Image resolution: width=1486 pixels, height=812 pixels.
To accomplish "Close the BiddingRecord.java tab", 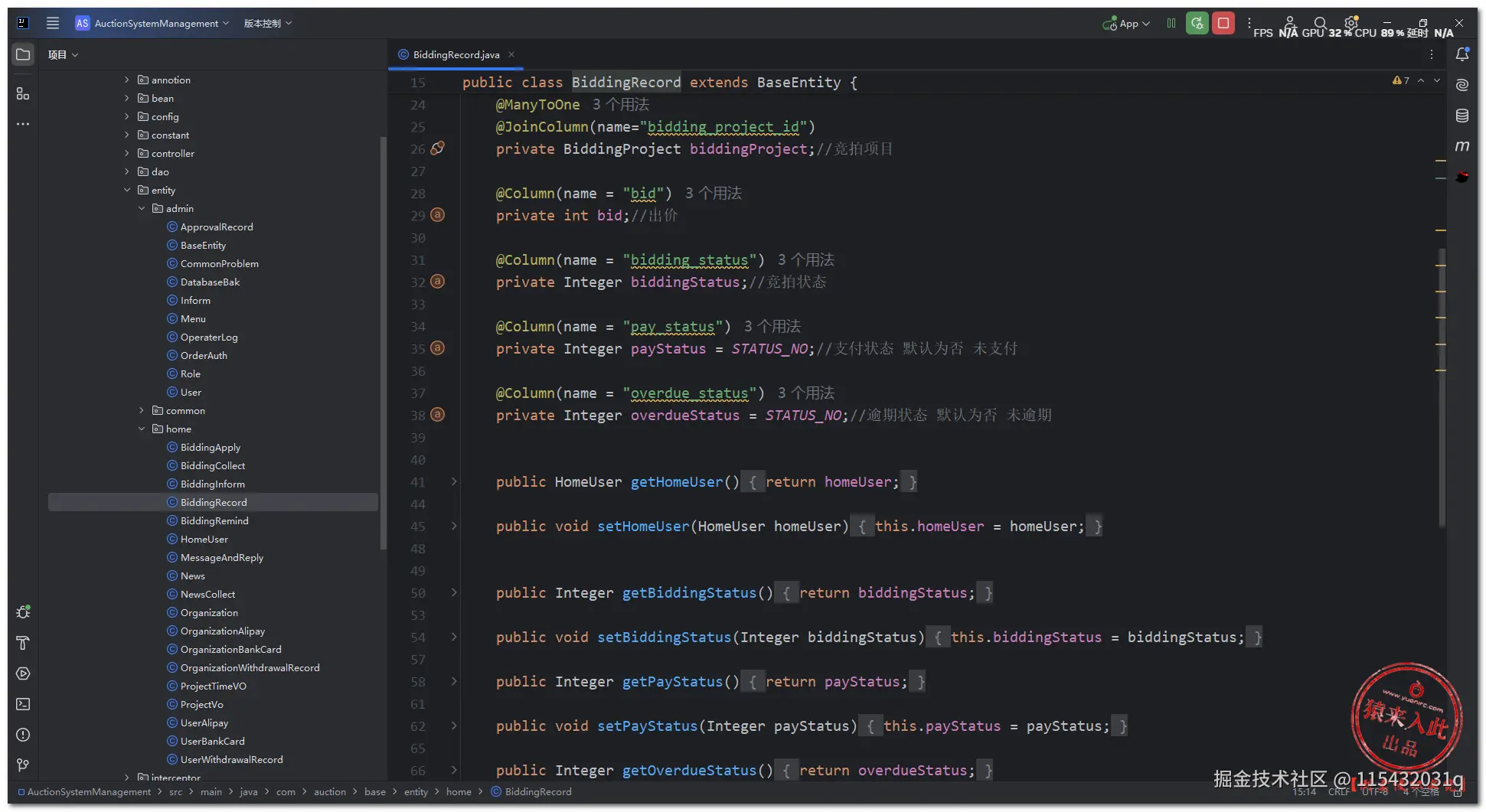I will coord(511,54).
